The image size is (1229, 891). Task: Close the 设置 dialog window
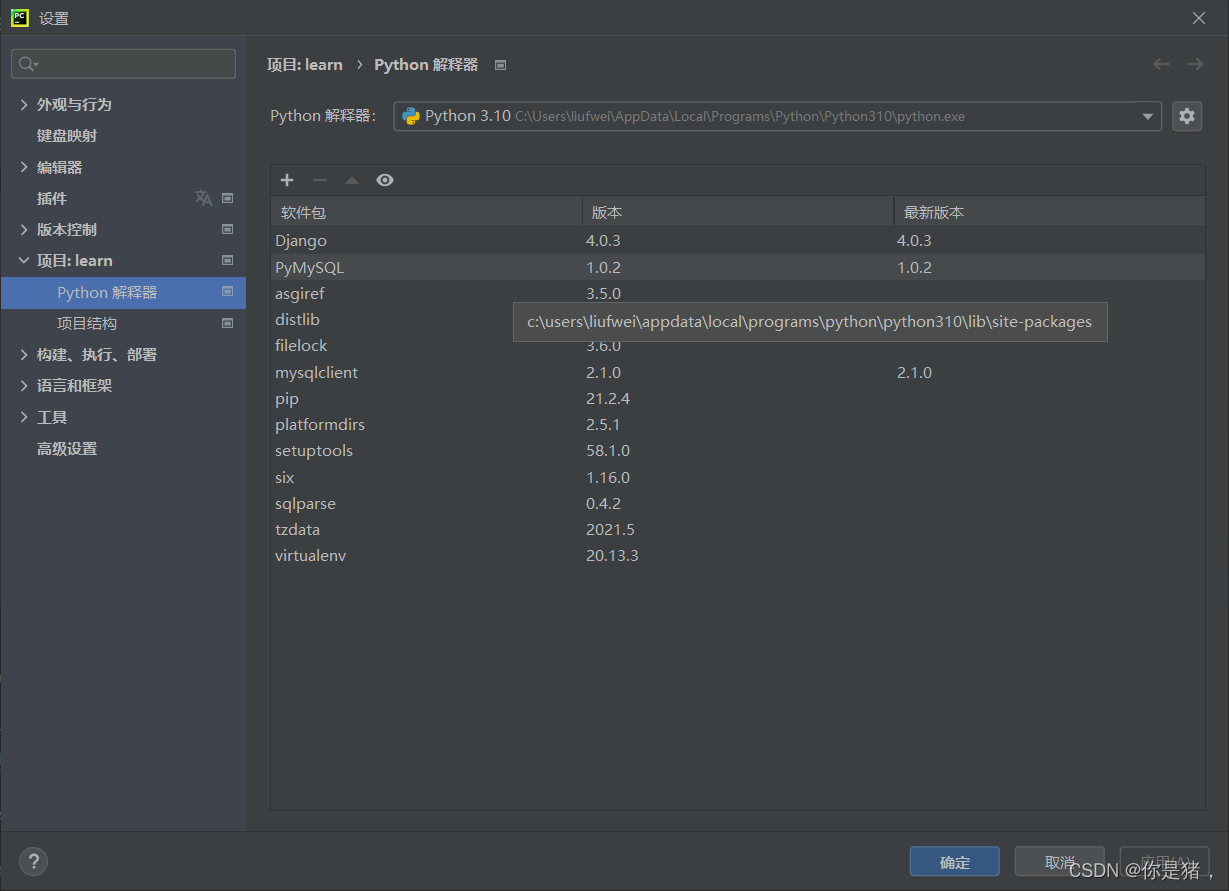(1199, 18)
